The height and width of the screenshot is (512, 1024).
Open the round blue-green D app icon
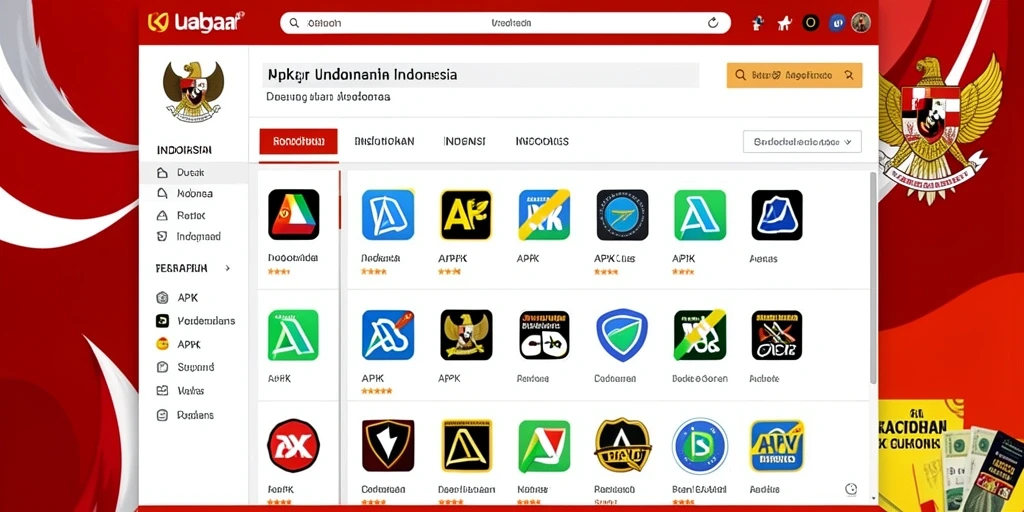pos(700,445)
